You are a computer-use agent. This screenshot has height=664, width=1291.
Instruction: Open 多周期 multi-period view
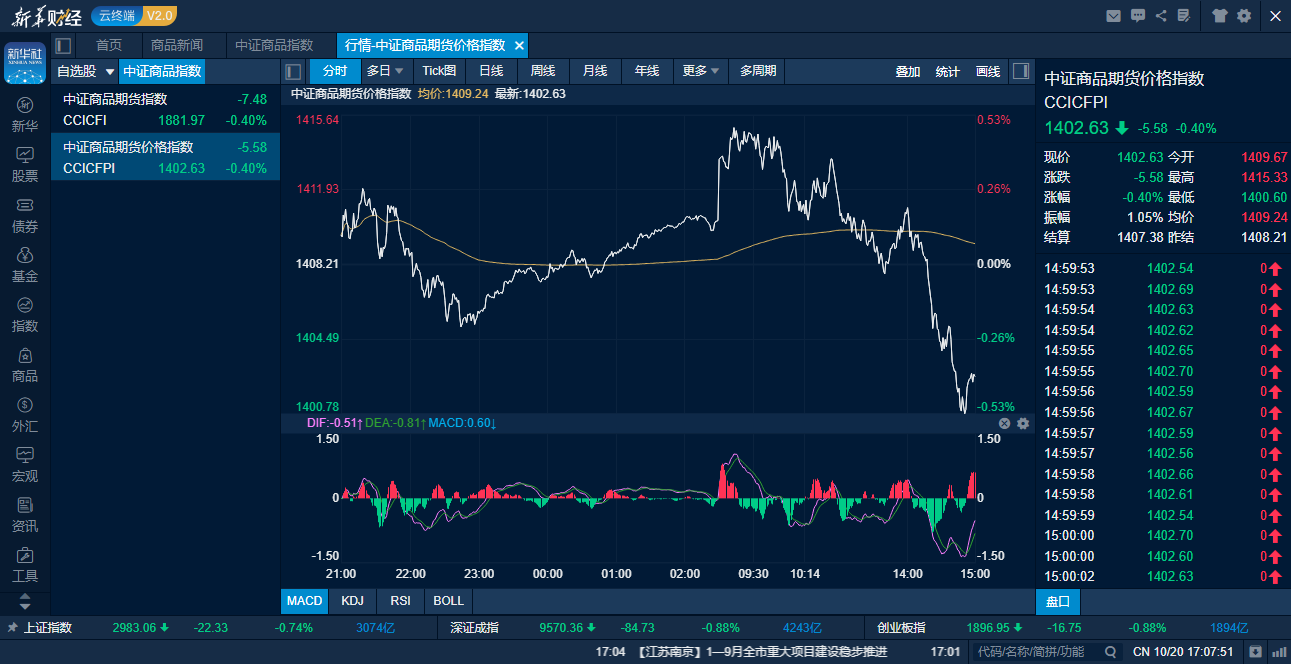(757, 71)
